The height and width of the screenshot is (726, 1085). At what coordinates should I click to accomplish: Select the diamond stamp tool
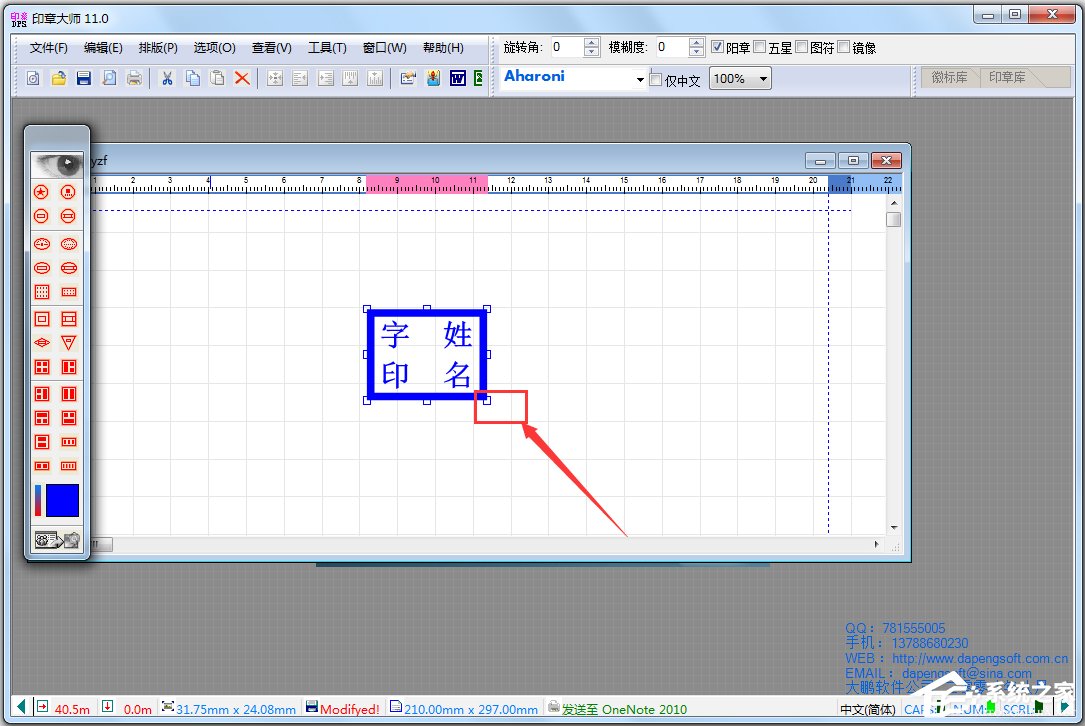(42, 343)
